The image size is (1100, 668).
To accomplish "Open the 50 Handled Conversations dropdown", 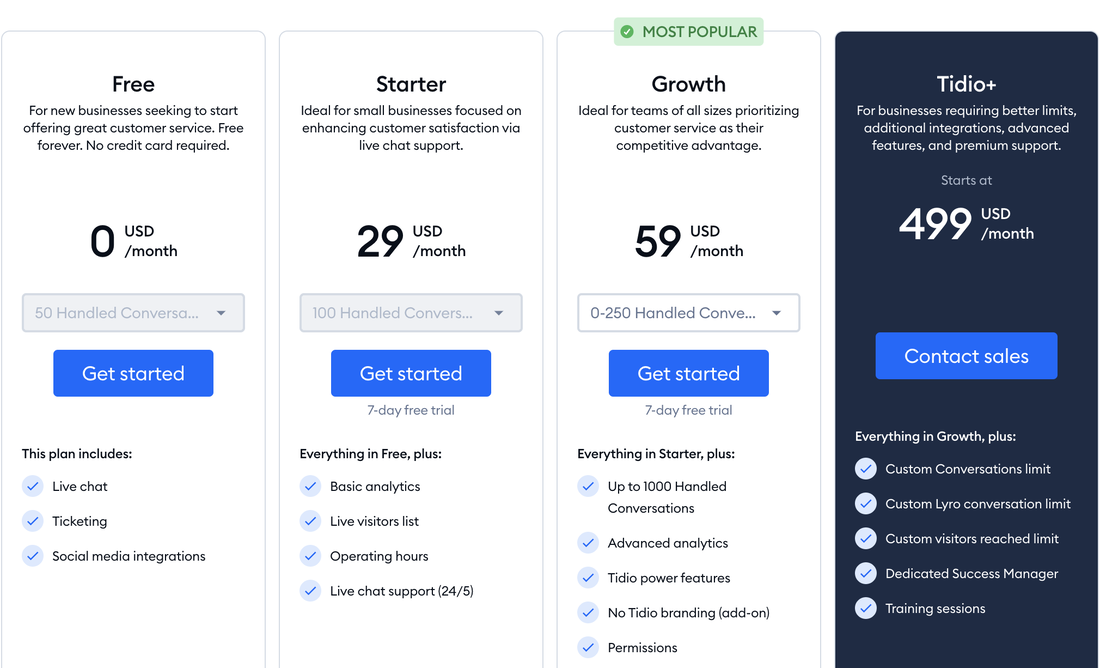I will (133, 313).
